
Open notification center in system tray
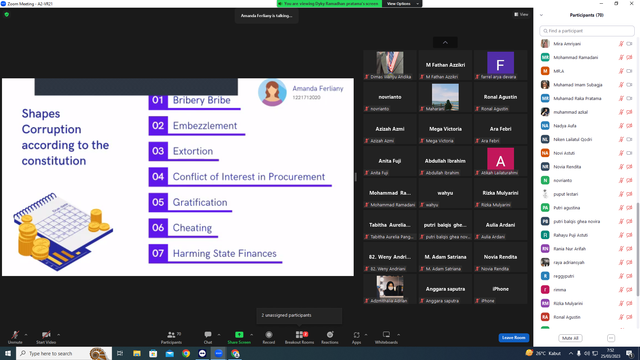click(630, 353)
